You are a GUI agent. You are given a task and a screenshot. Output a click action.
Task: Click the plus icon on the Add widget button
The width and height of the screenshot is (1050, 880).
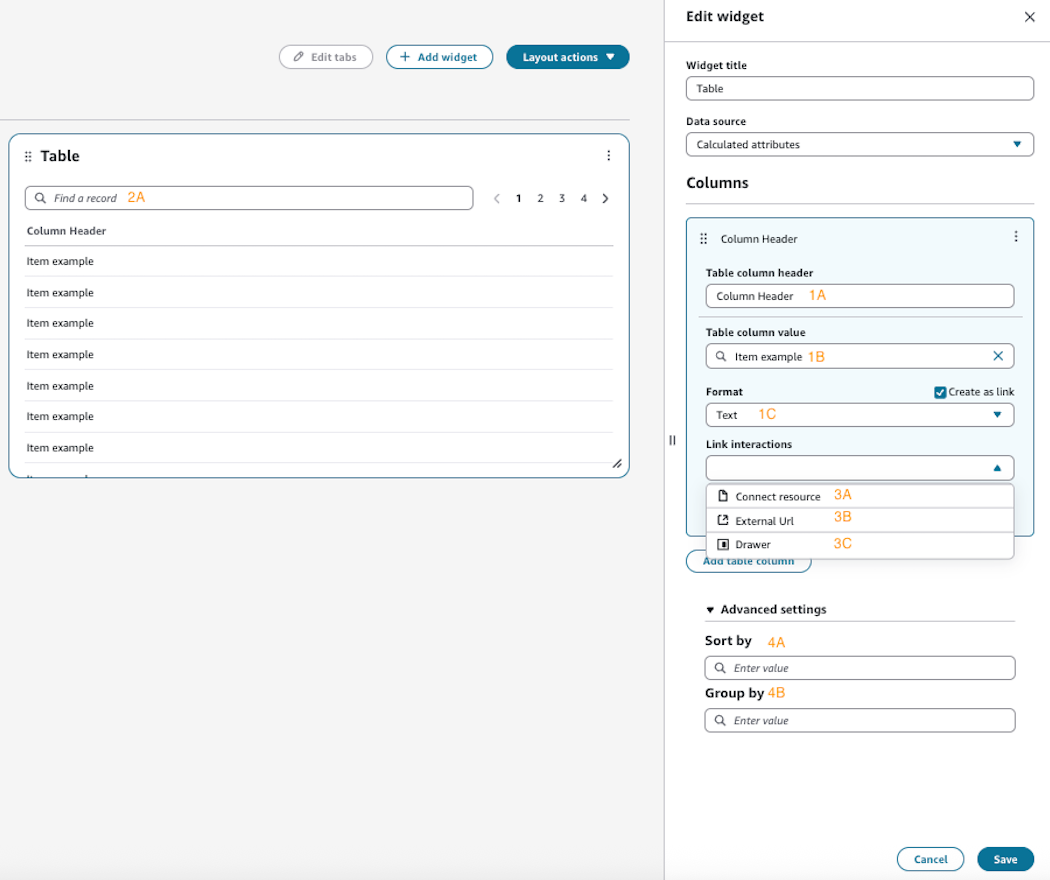[x=404, y=57]
